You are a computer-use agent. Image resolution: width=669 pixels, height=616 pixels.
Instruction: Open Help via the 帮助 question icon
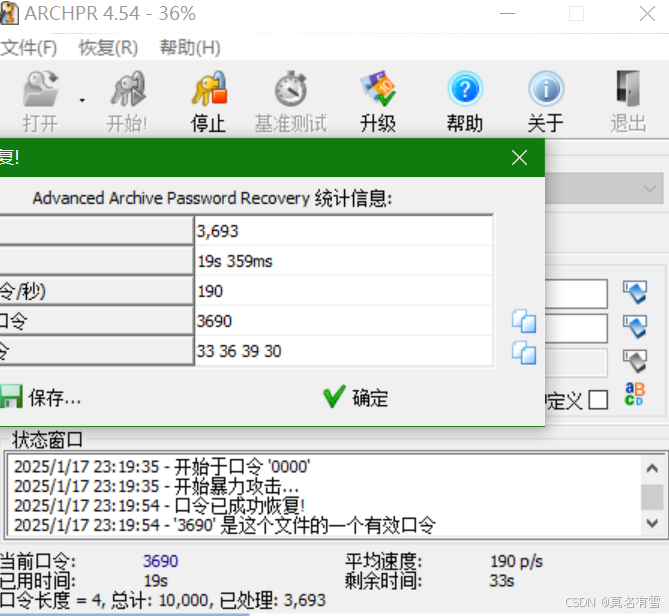tap(465, 89)
